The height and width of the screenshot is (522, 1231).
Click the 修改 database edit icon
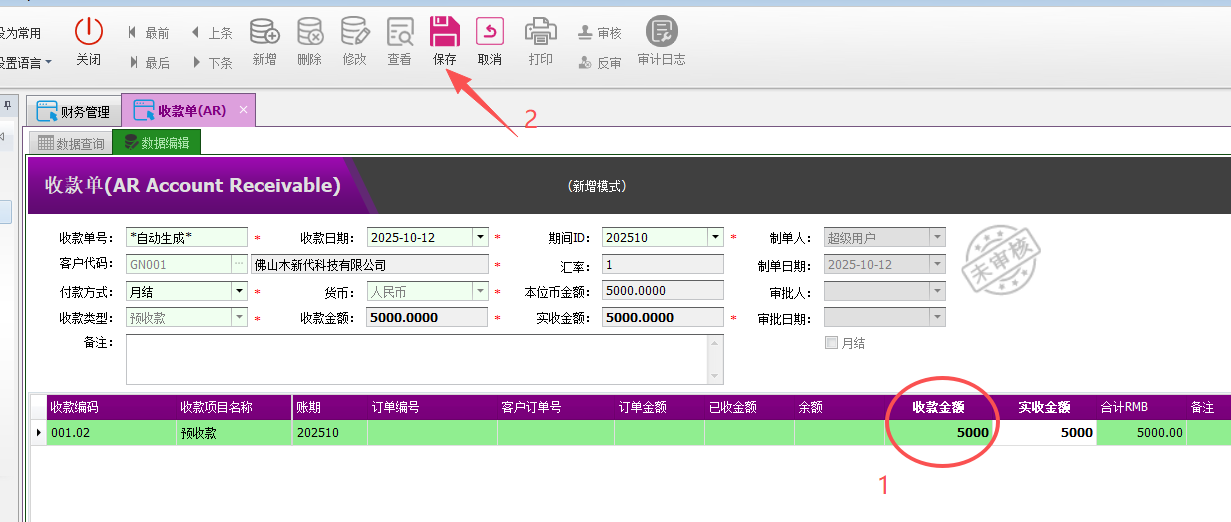[355, 31]
